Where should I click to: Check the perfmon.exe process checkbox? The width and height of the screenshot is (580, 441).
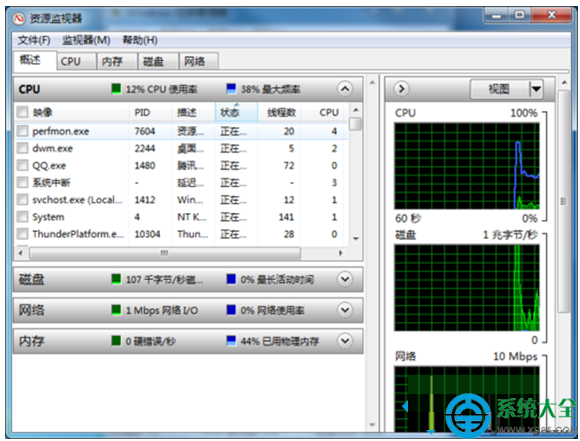point(23,131)
